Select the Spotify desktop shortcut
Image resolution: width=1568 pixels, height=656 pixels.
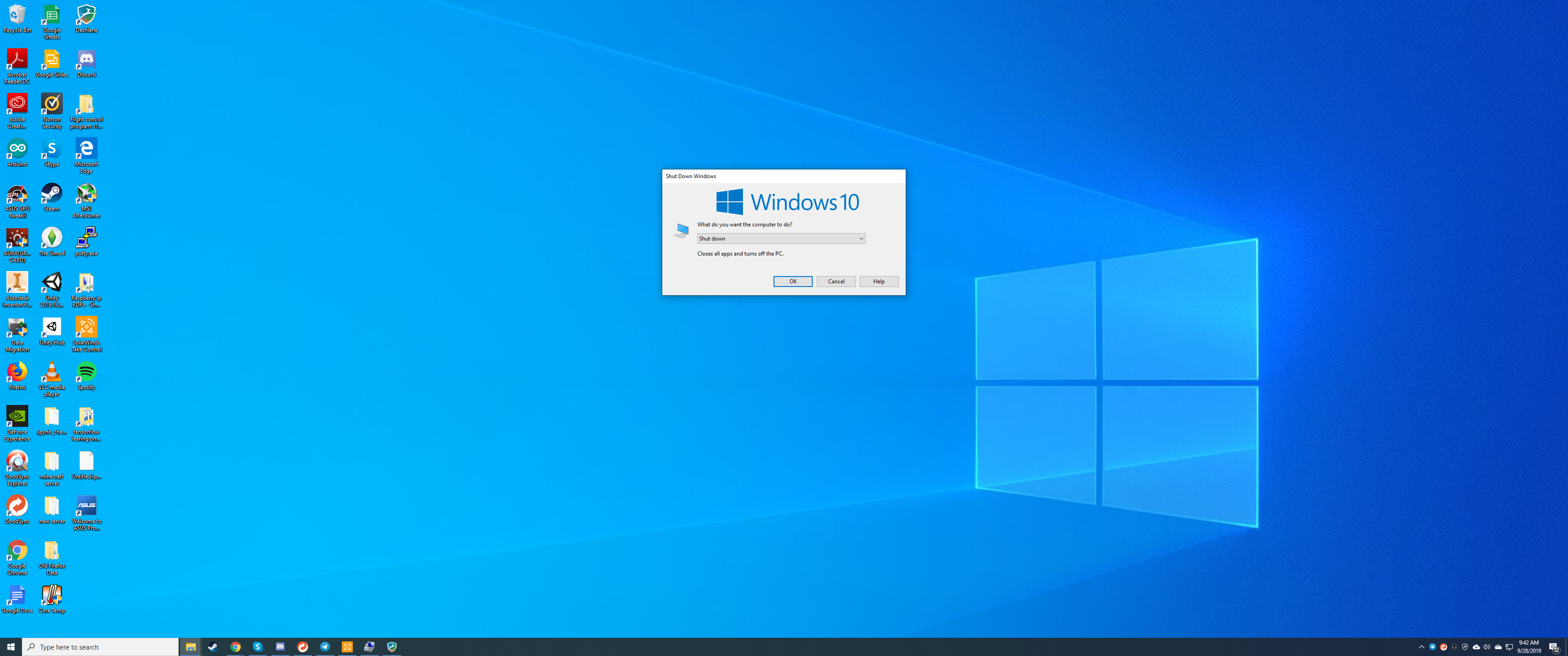tap(87, 376)
